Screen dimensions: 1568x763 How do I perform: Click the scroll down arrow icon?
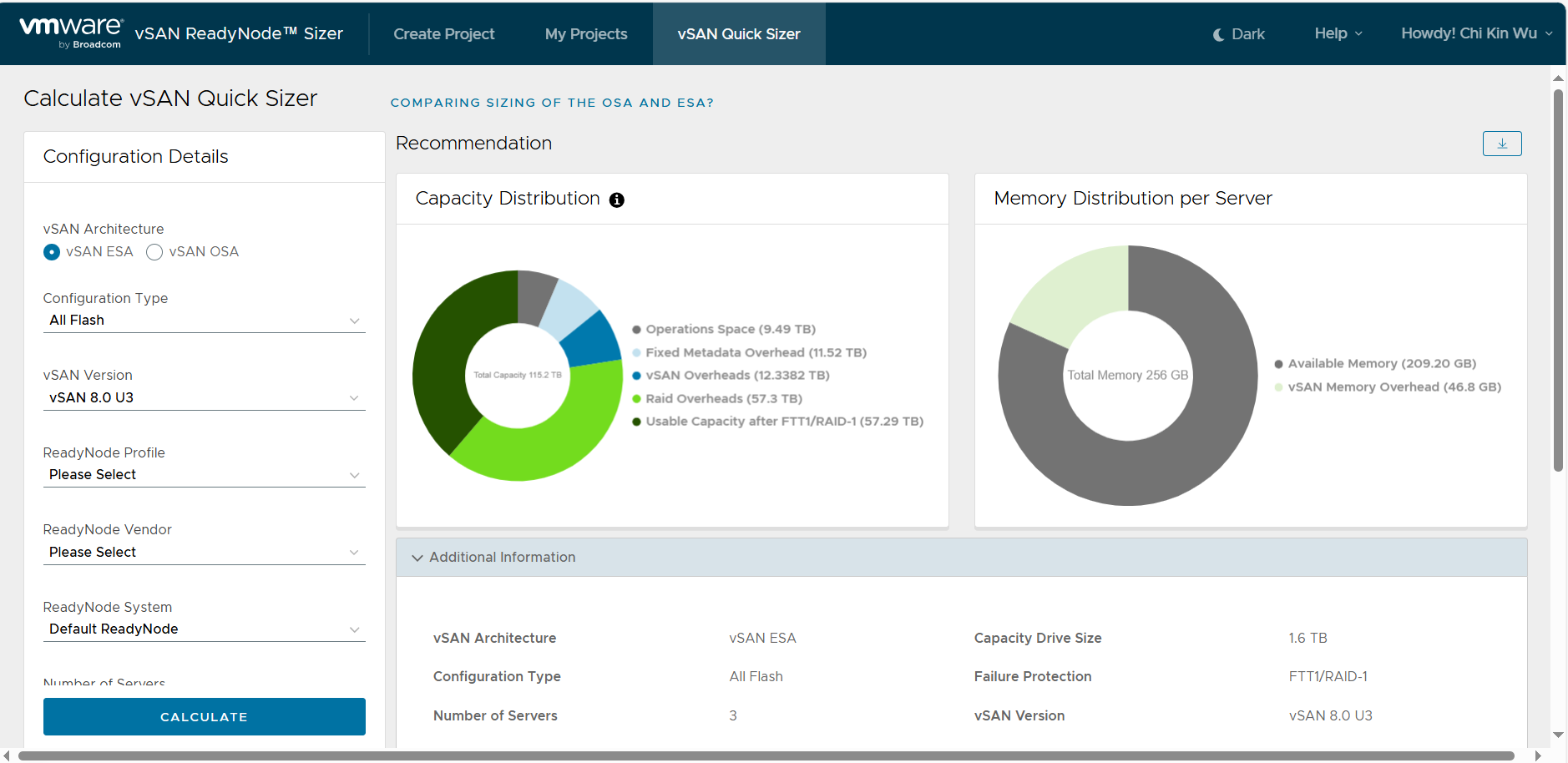[x=1558, y=735]
